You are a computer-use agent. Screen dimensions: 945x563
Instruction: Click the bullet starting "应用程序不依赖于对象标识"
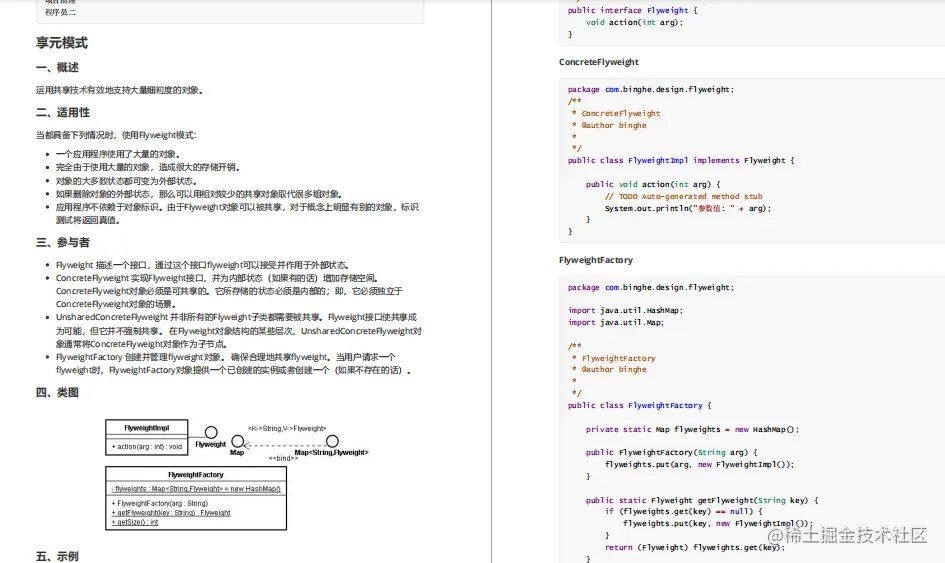tap(237, 213)
